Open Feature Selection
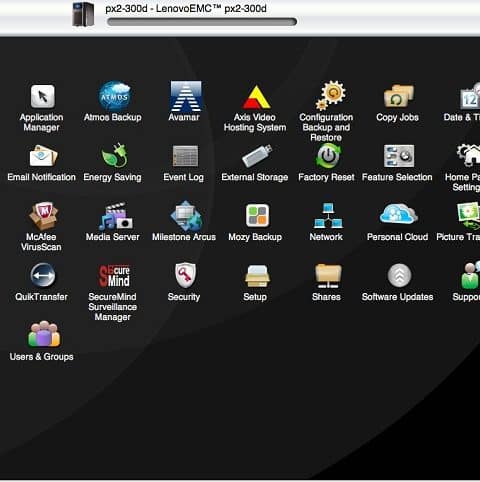Screen dimensions: 480x482 pos(399,156)
